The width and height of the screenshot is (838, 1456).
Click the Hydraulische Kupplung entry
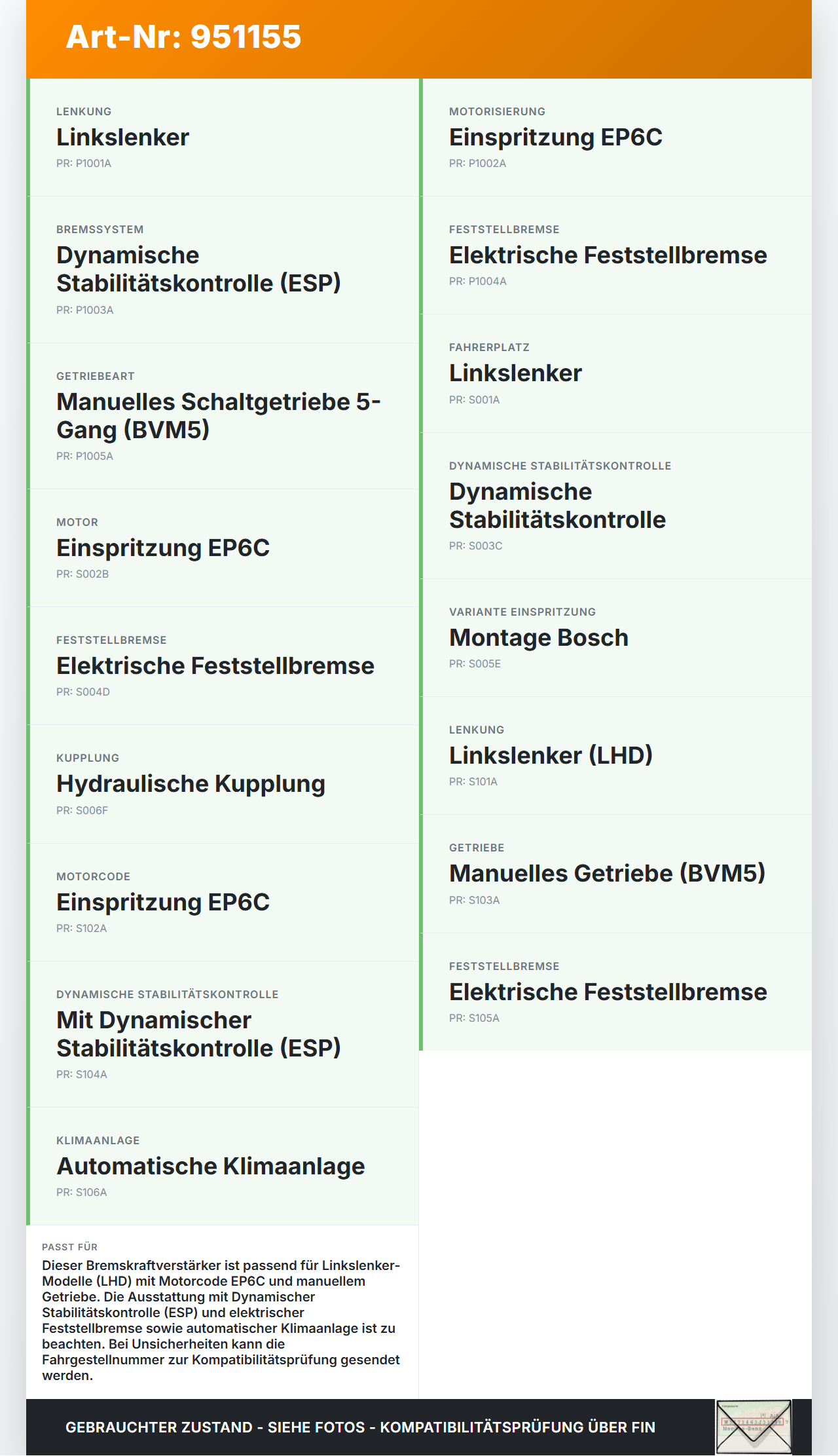tap(223, 784)
